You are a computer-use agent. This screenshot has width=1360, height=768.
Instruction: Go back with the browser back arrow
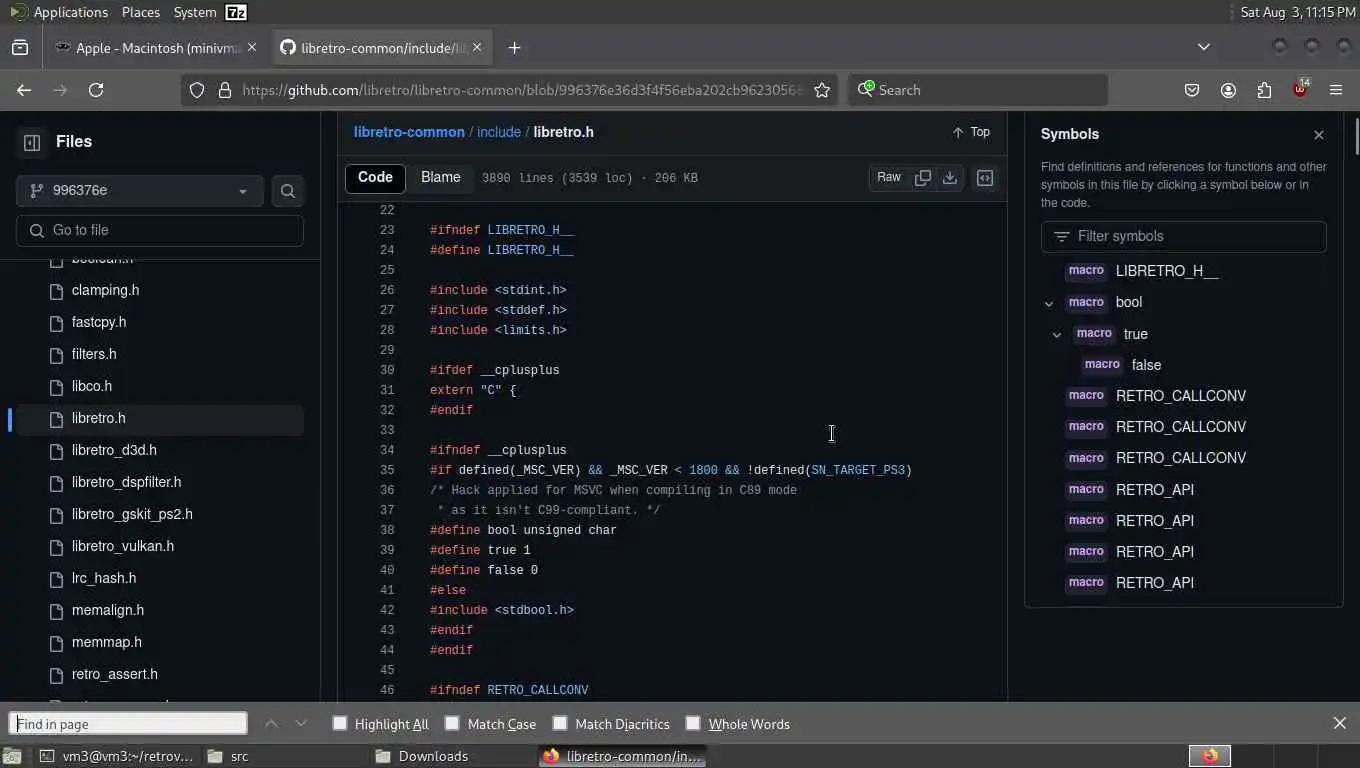(24, 90)
